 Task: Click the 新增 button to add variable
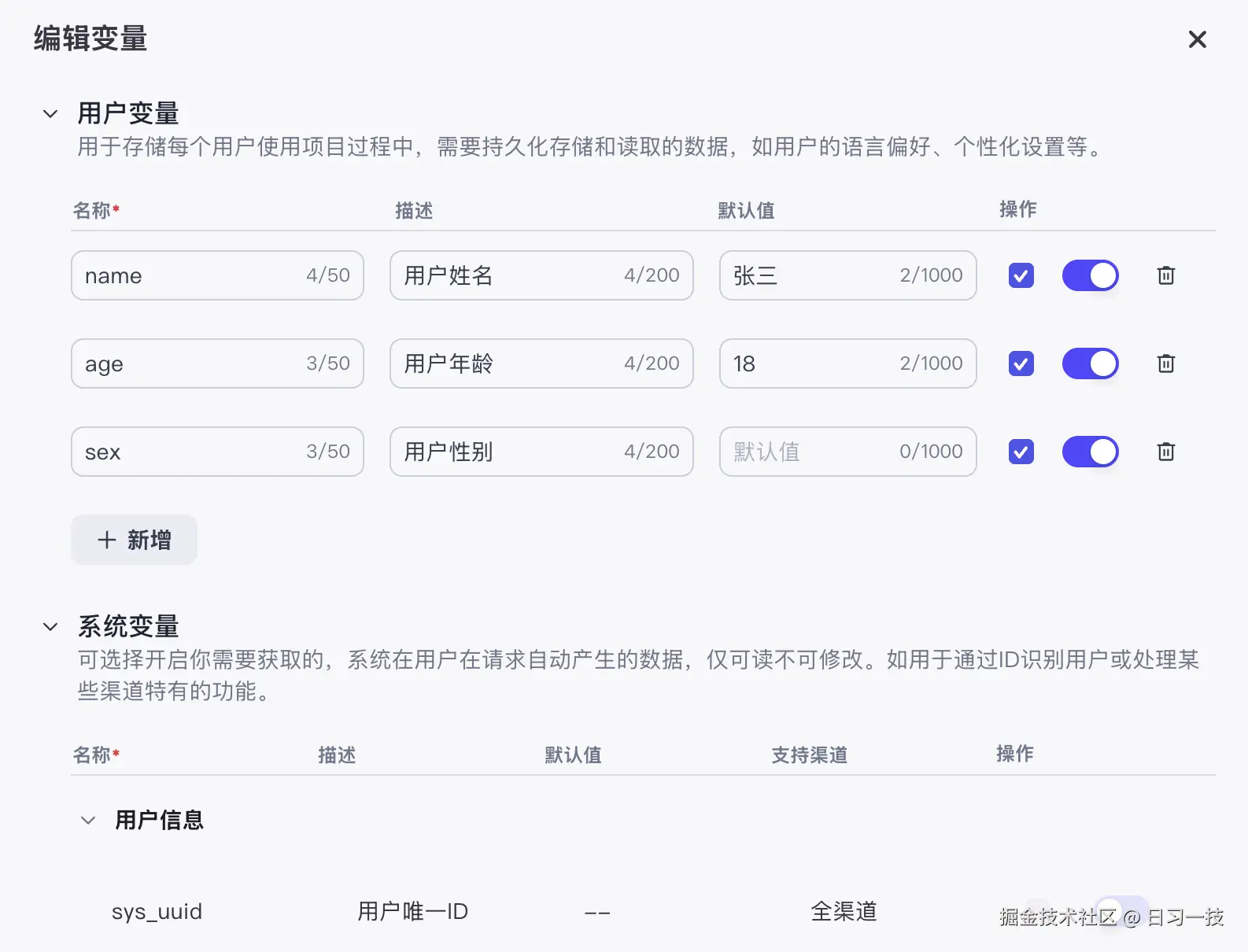pyautogui.click(x=134, y=540)
